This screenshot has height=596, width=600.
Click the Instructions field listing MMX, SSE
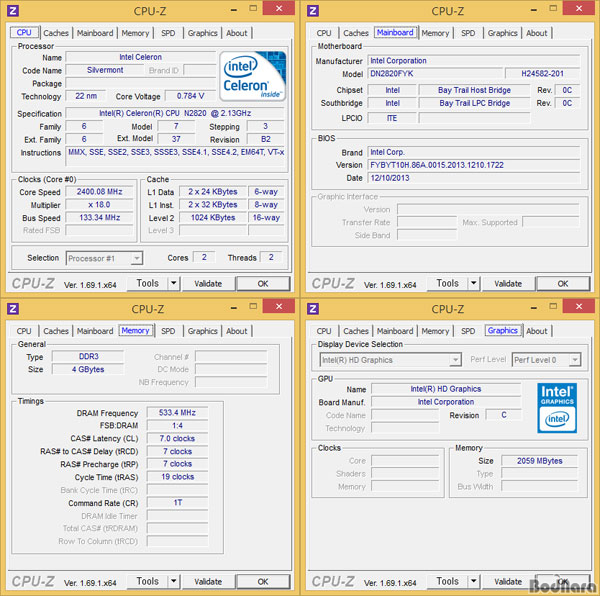click(x=176, y=156)
